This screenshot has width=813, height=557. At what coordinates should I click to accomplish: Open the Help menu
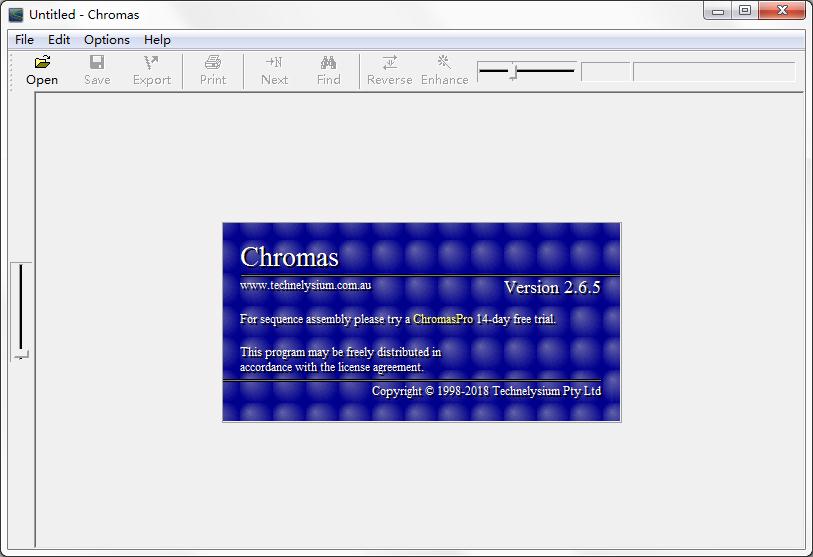[157, 40]
